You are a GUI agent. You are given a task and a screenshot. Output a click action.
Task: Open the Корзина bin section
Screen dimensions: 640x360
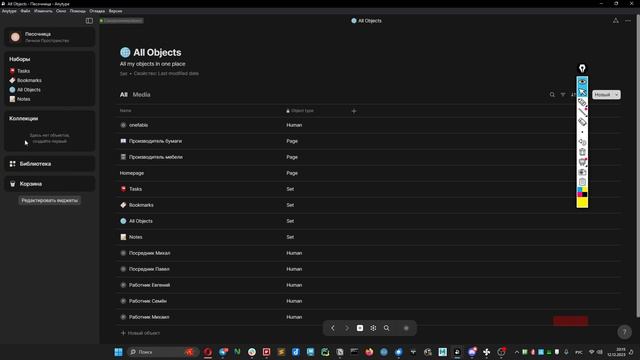(50, 184)
